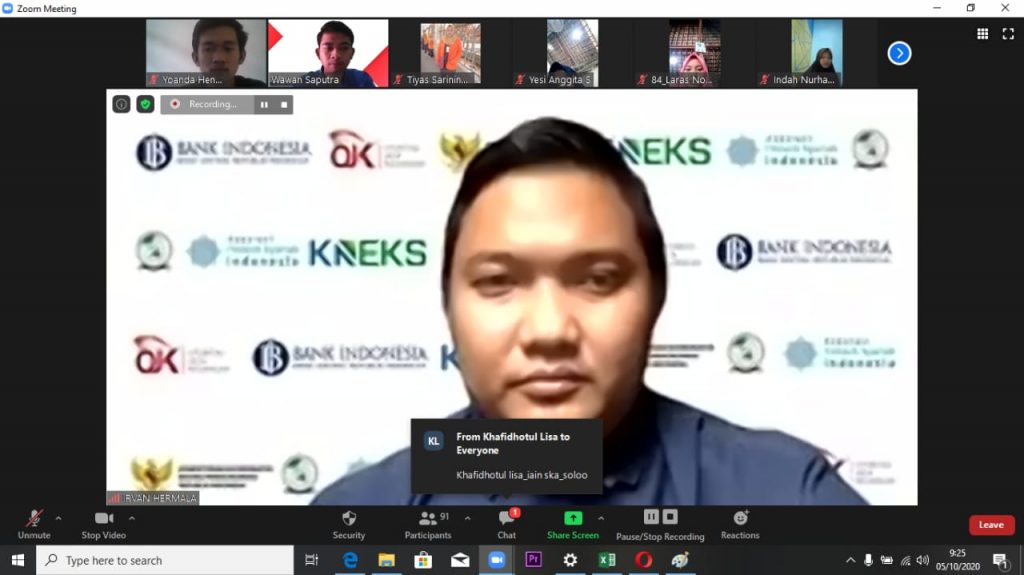Expand arrow next to Participants
This screenshot has height=575, width=1024.
(x=468, y=518)
